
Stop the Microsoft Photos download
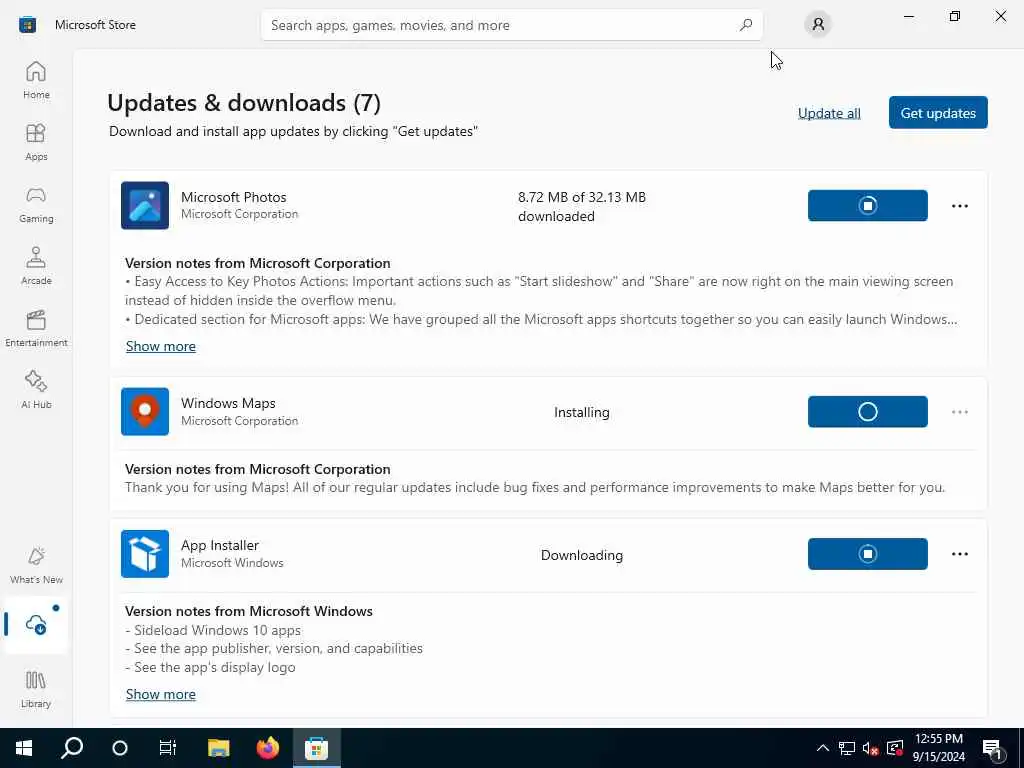867,206
